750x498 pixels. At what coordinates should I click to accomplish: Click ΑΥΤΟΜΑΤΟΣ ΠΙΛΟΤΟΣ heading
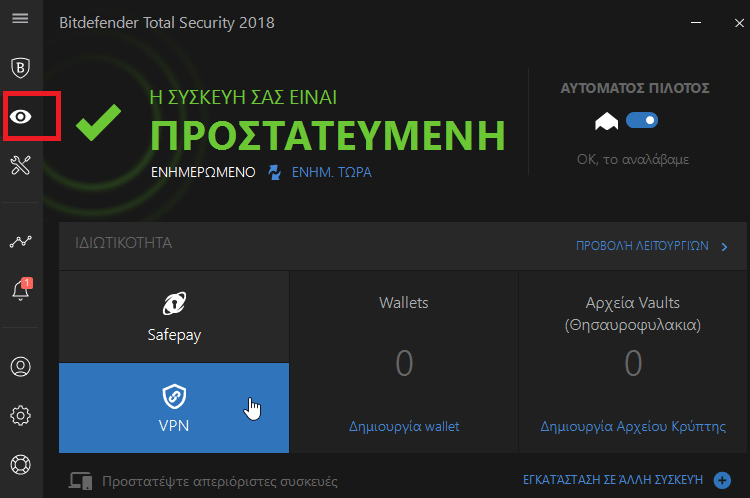[x=635, y=89]
